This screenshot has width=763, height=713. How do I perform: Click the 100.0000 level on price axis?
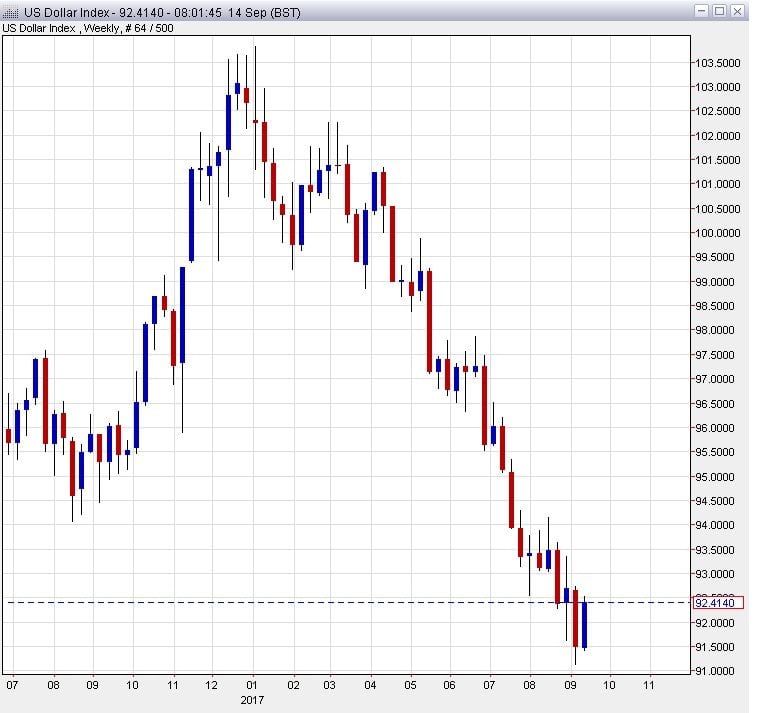tap(718, 233)
